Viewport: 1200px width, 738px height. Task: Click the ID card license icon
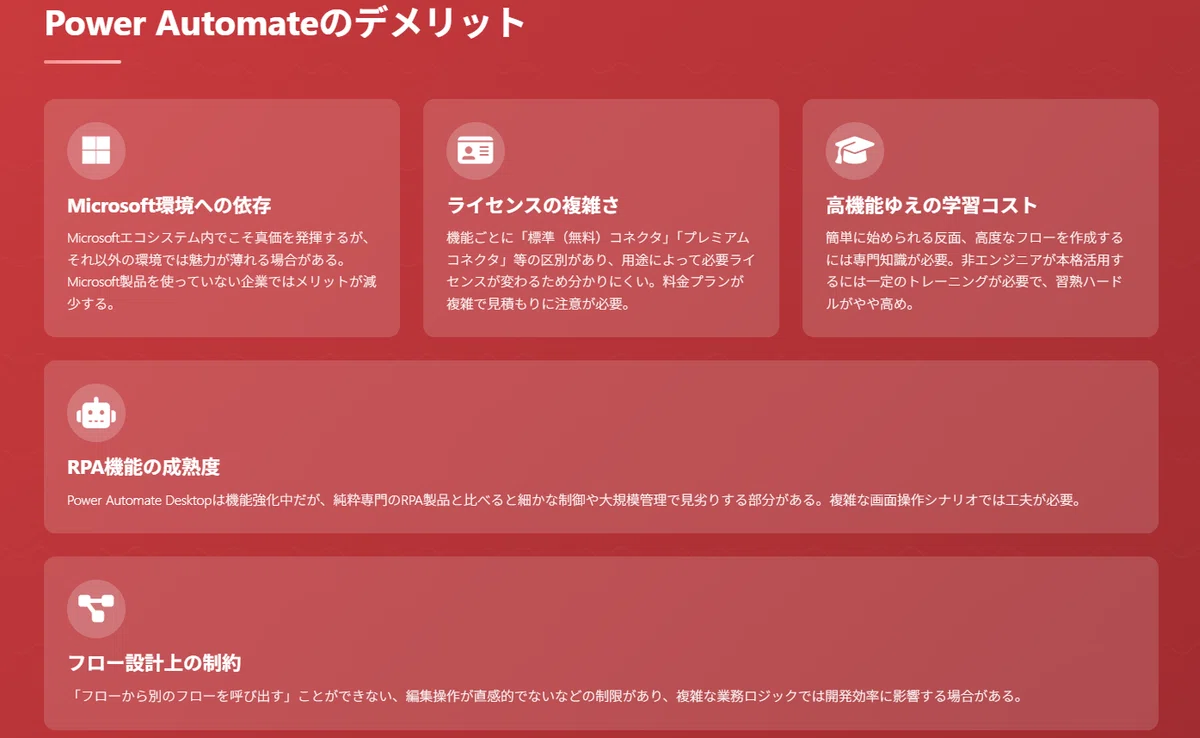pyautogui.click(x=475, y=151)
